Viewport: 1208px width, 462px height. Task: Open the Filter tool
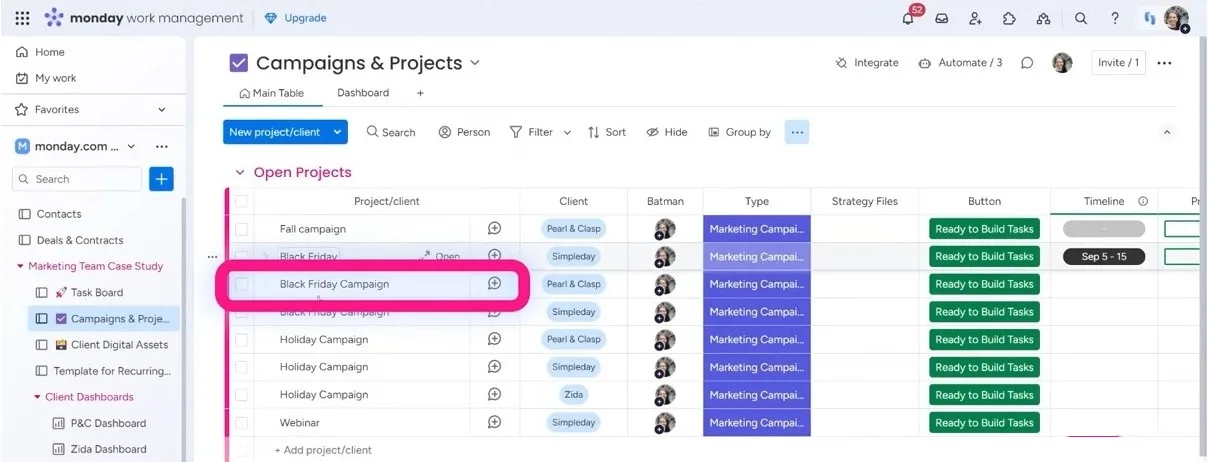click(x=532, y=132)
